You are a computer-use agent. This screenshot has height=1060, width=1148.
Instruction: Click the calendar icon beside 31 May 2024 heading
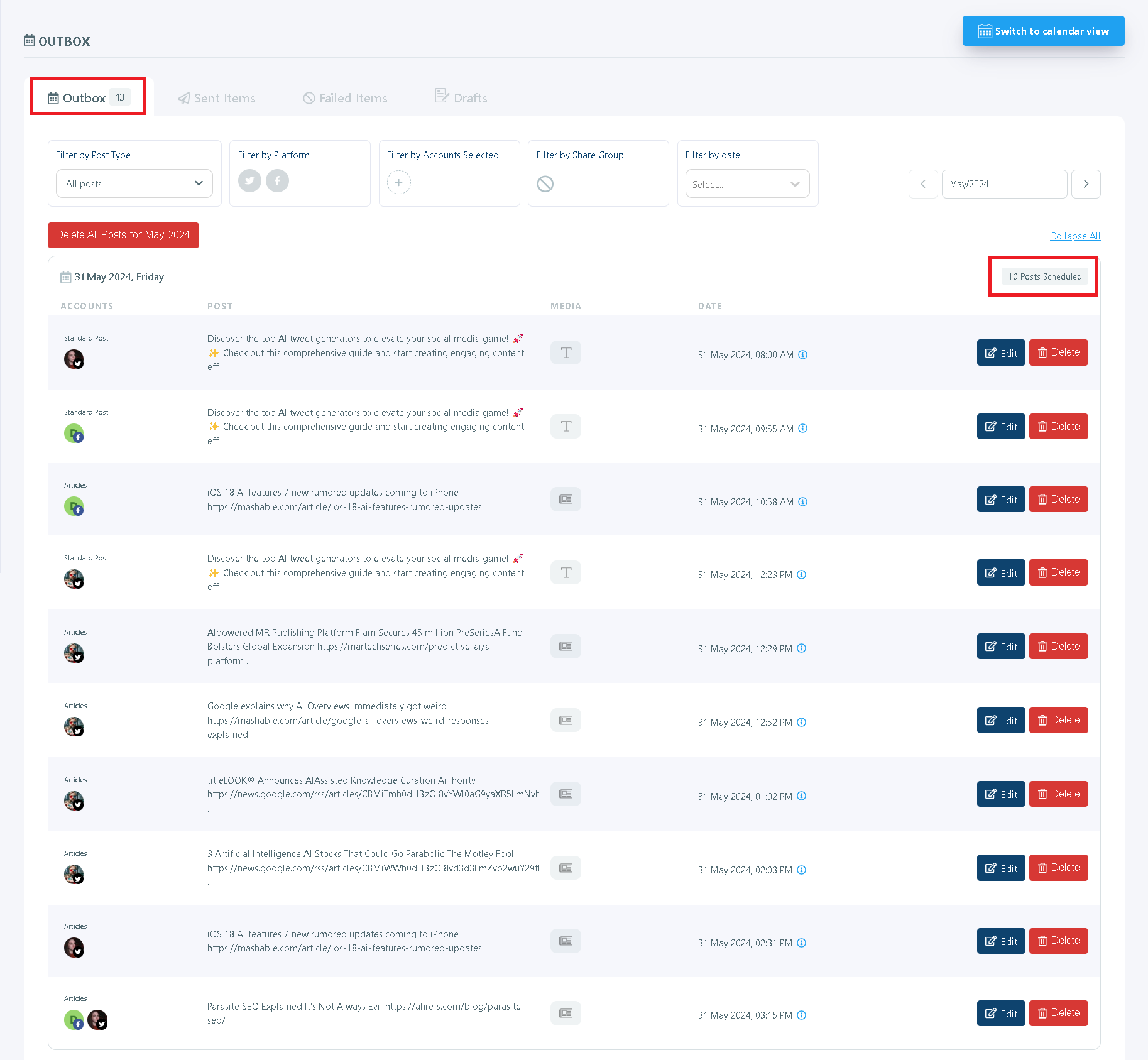point(66,276)
